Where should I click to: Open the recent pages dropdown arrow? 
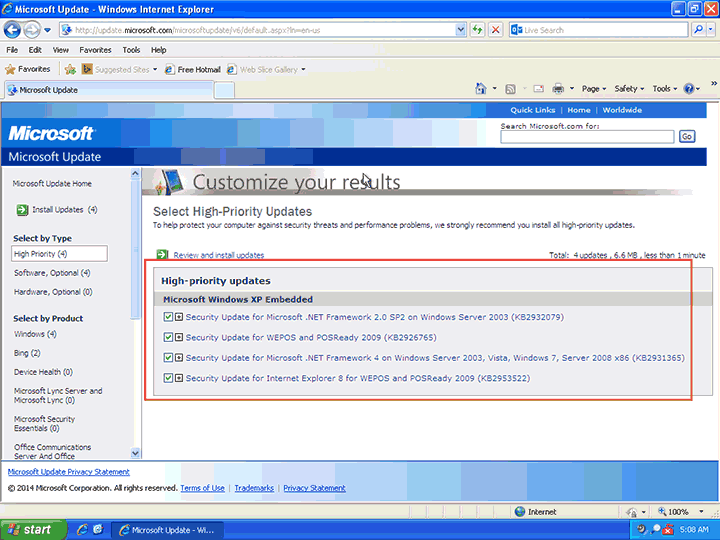click(x=48, y=31)
